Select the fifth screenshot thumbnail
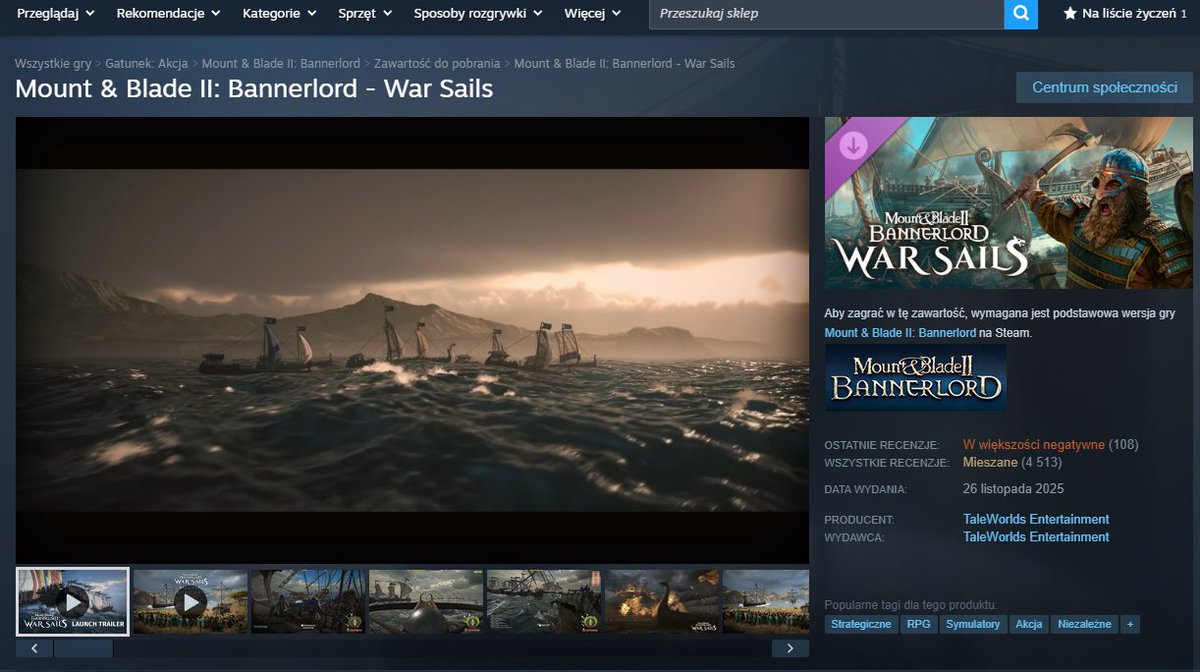The width and height of the screenshot is (1200, 672). click(x=544, y=602)
